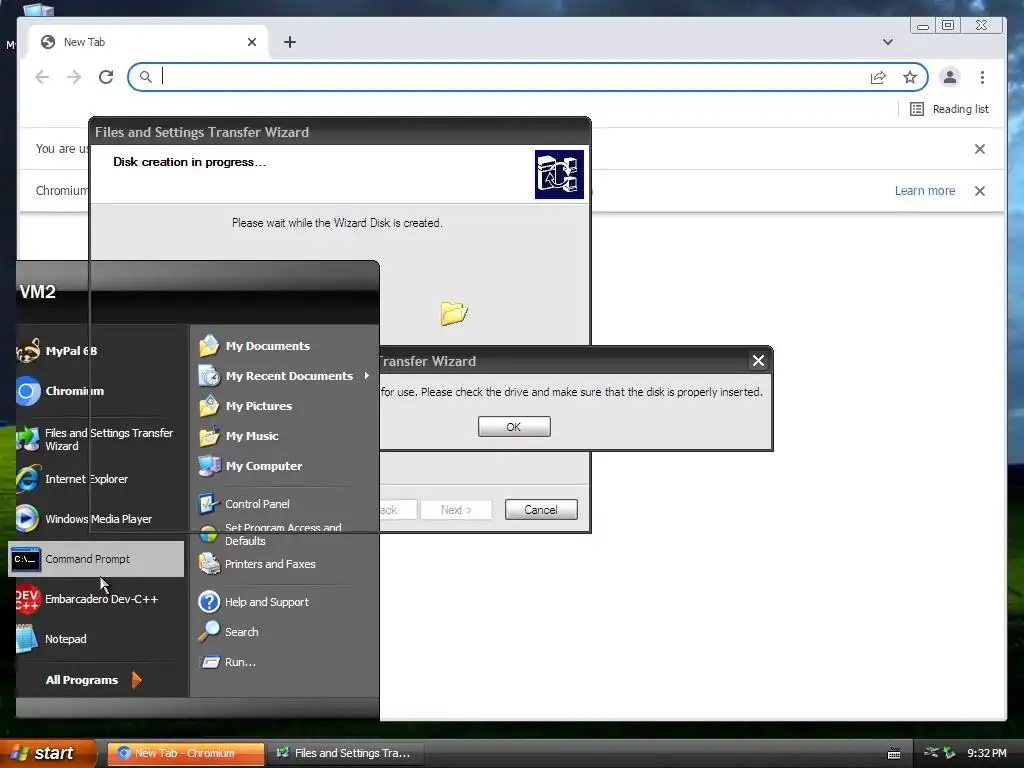Share this page icon in address bar
This screenshot has width=1024, height=768.
point(878,77)
